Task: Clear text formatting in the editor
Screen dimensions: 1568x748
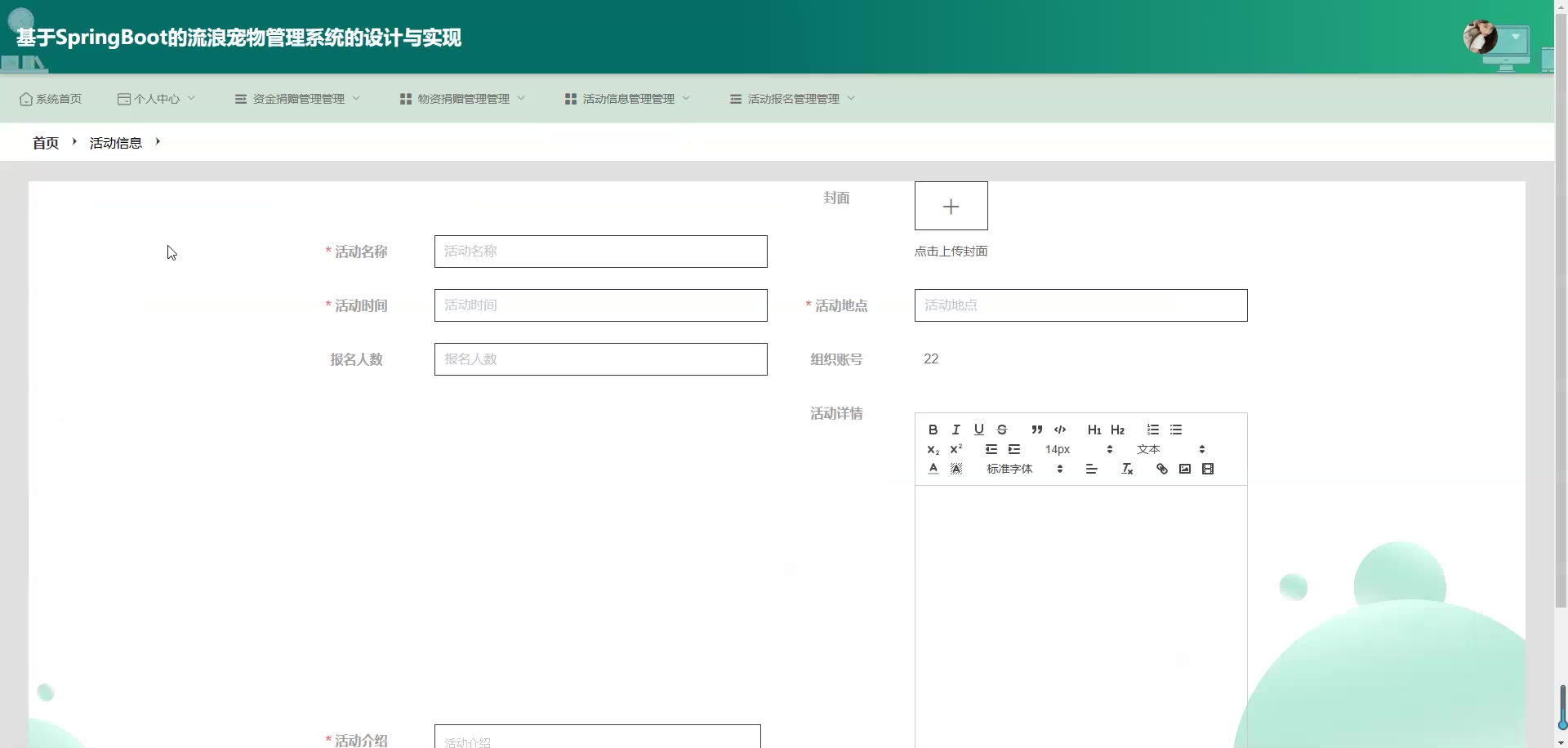Action: pos(1127,469)
